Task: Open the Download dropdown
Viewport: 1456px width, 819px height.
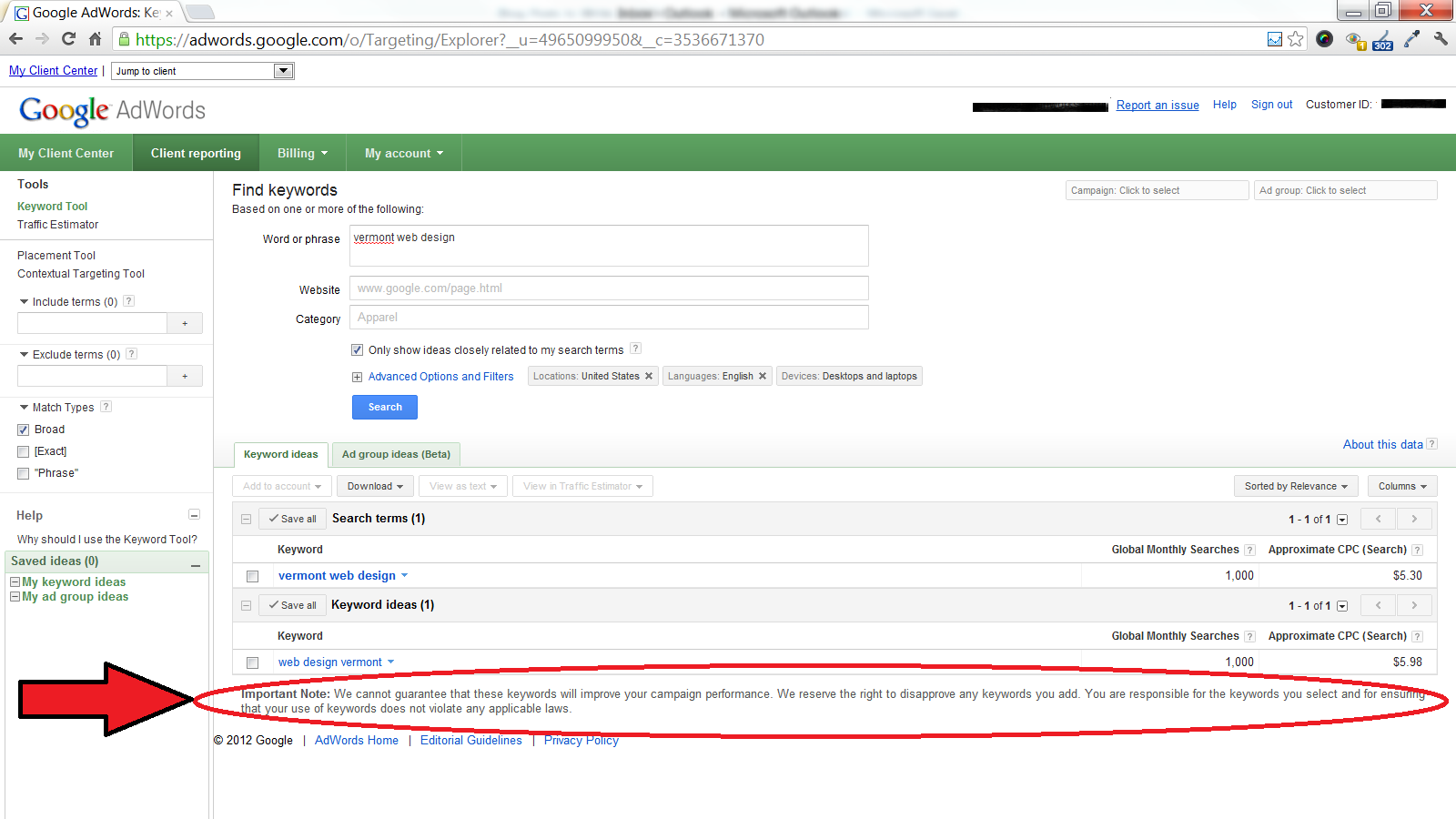Action: point(375,486)
